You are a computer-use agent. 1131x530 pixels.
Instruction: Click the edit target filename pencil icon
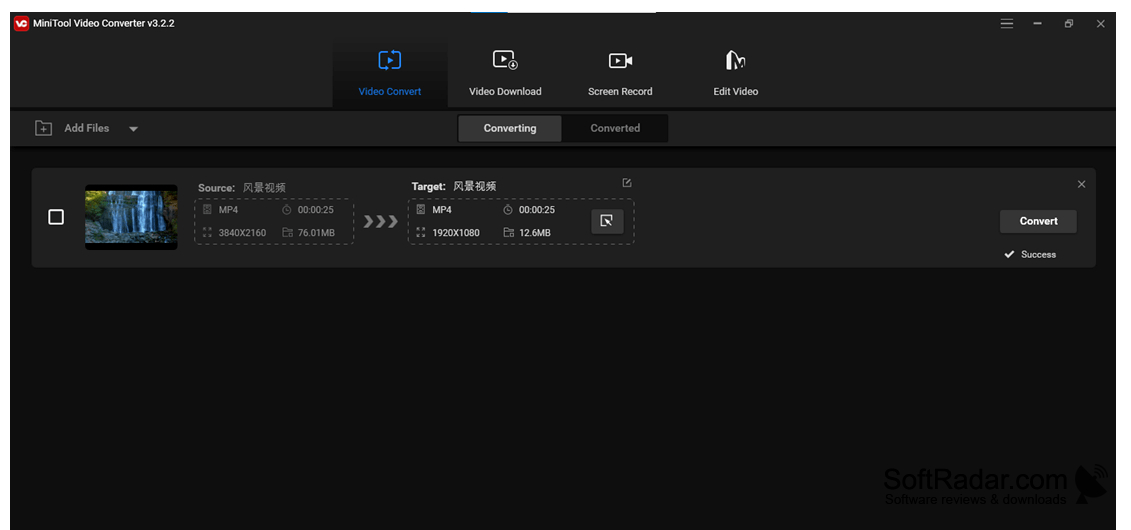coord(627,183)
